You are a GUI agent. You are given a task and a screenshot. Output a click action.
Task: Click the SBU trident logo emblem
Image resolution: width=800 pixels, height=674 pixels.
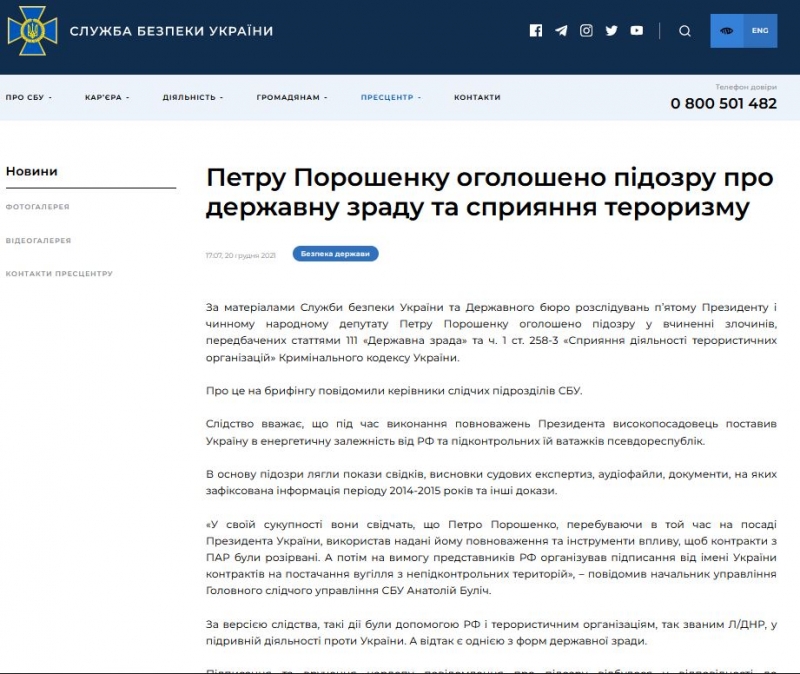(x=32, y=31)
